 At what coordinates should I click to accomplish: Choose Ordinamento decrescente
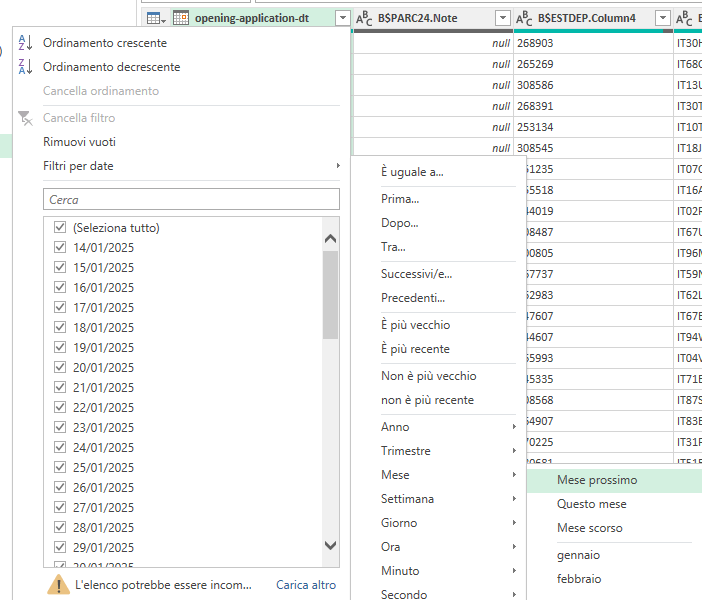click(x=111, y=67)
